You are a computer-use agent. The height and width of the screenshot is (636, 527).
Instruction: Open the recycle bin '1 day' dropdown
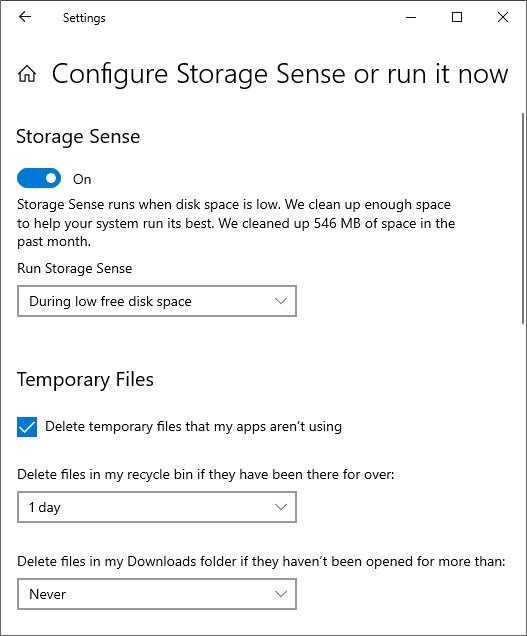tap(157, 507)
